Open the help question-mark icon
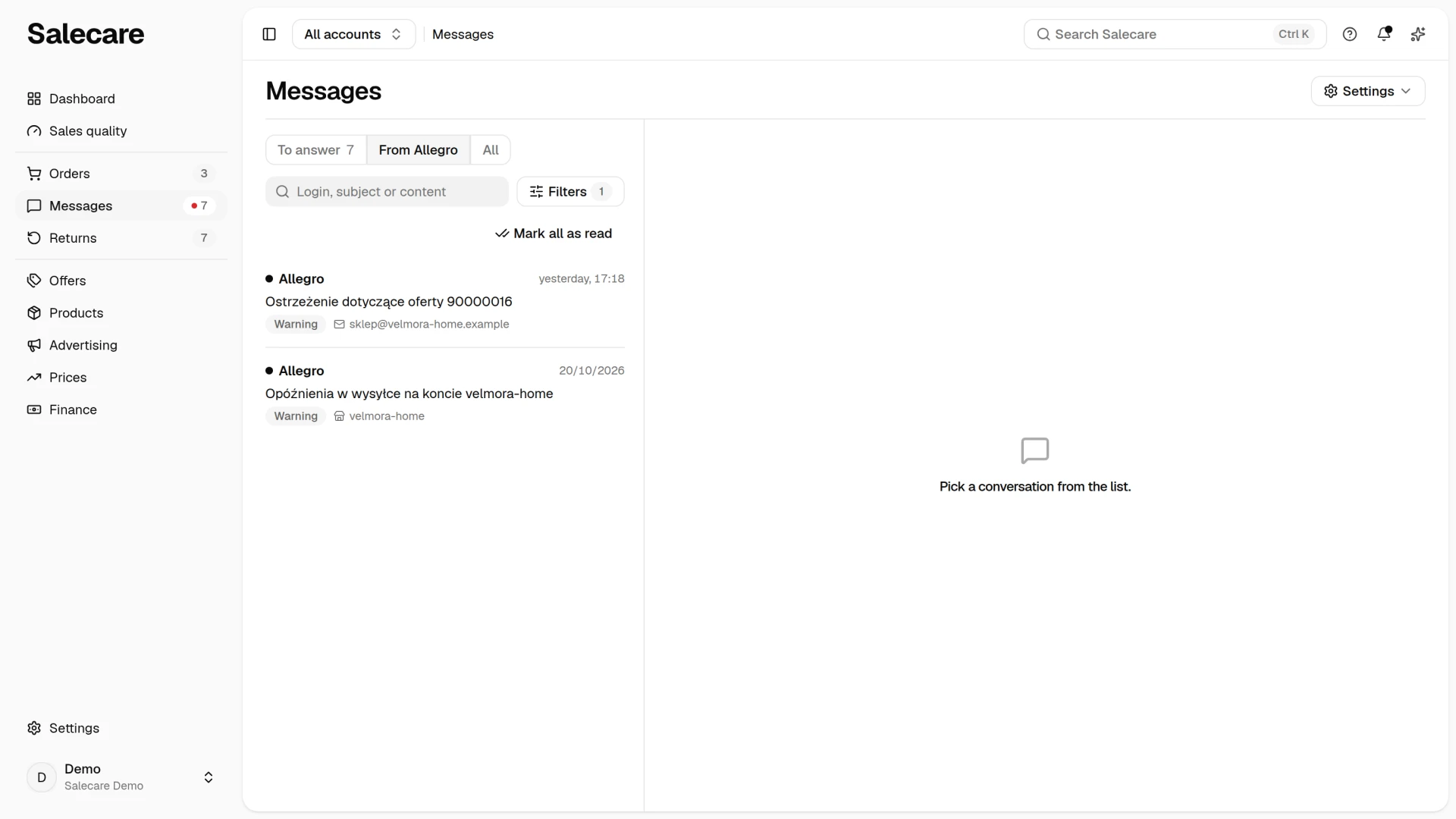The width and height of the screenshot is (1456, 819). [1349, 34]
